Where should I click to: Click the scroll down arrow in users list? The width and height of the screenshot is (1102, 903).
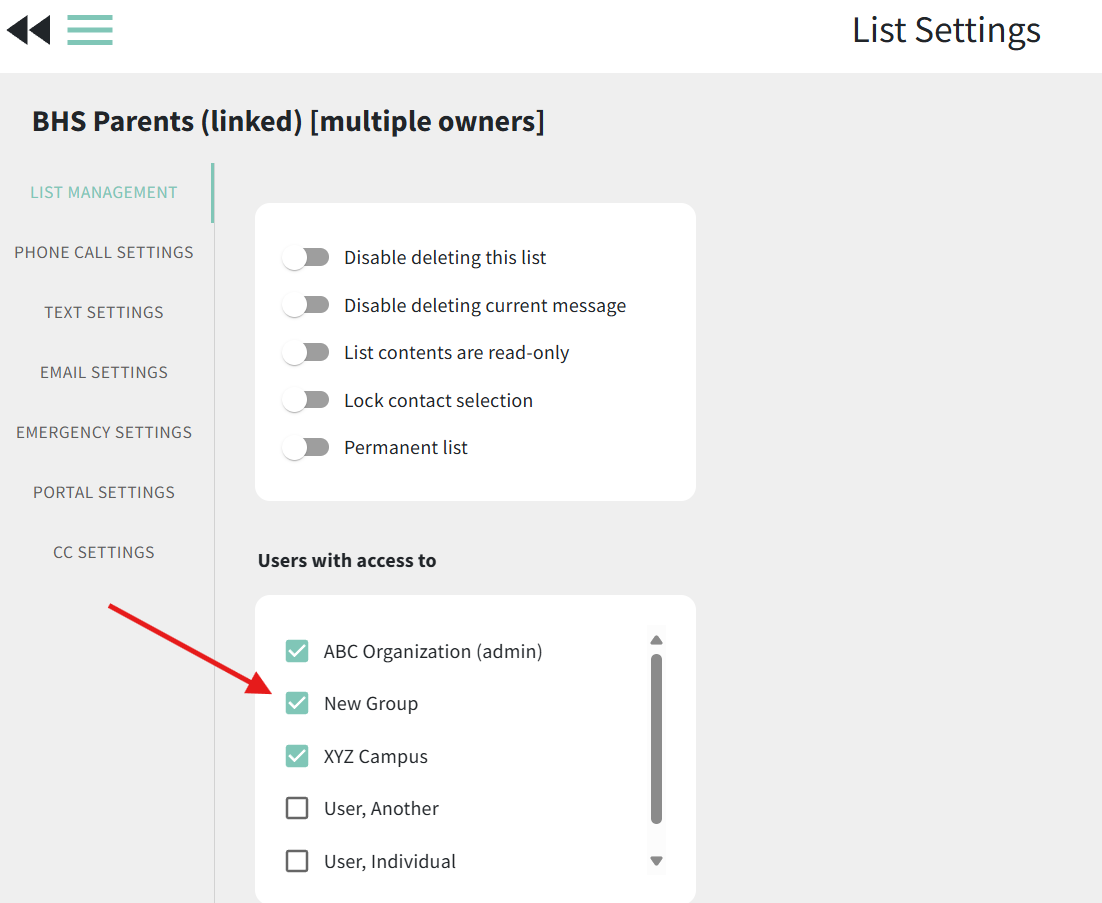click(x=656, y=861)
